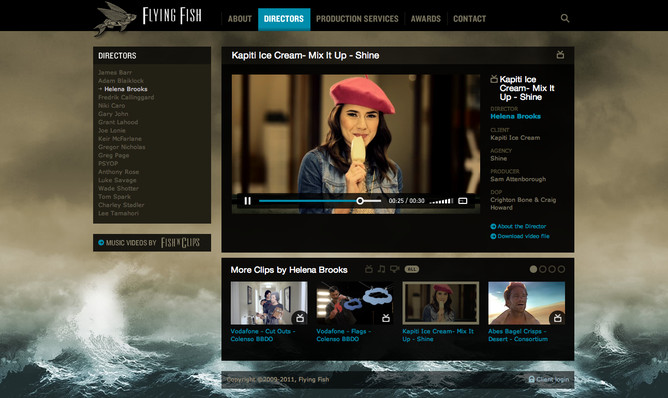
Task: Adjust the video volume bars
Action: (x=441, y=201)
